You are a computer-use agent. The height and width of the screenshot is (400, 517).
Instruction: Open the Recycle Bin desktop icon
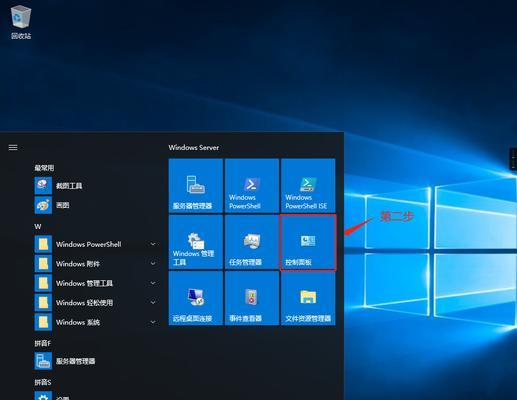(x=21, y=22)
